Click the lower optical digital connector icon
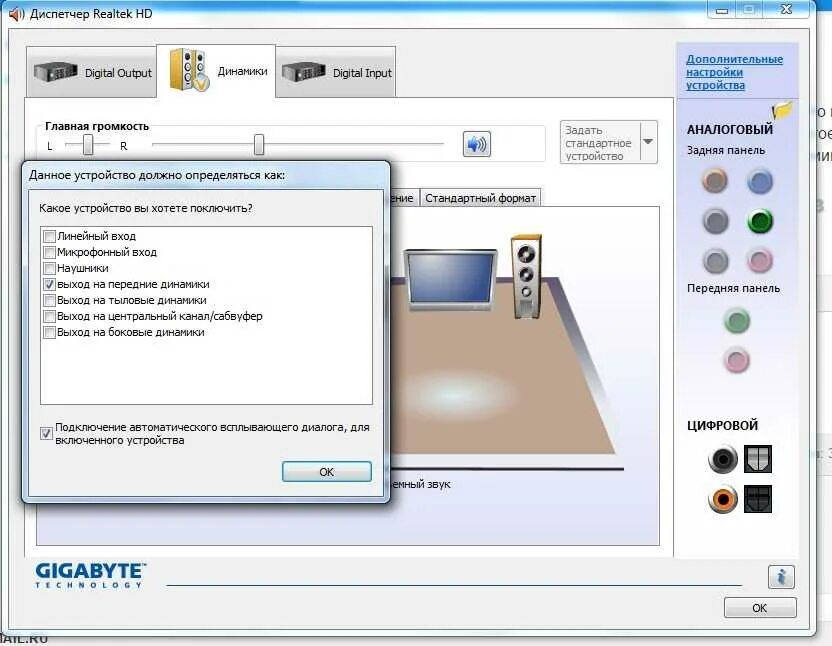The height and width of the screenshot is (646, 832). point(758,499)
